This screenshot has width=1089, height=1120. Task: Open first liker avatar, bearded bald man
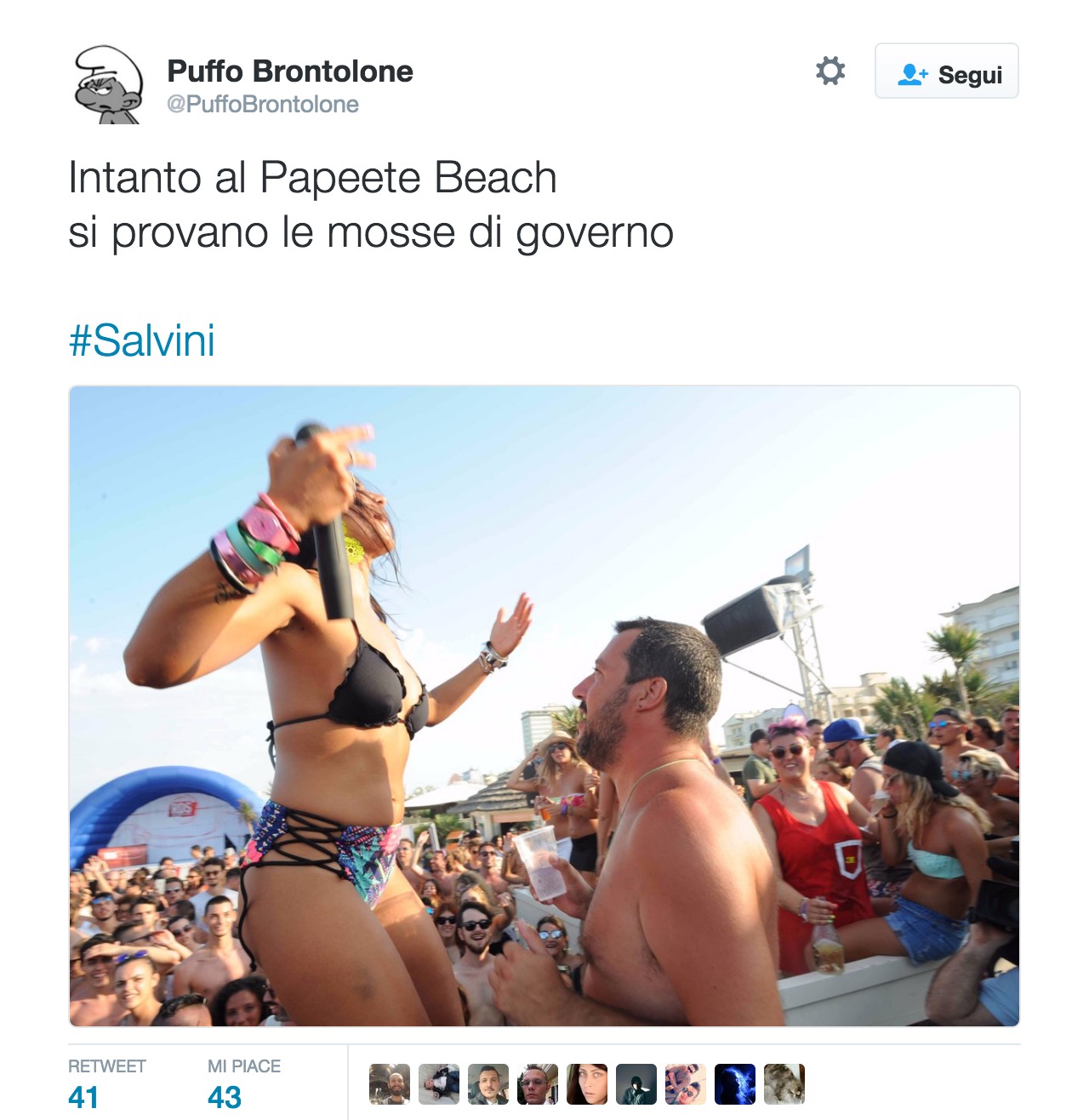(390, 1084)
